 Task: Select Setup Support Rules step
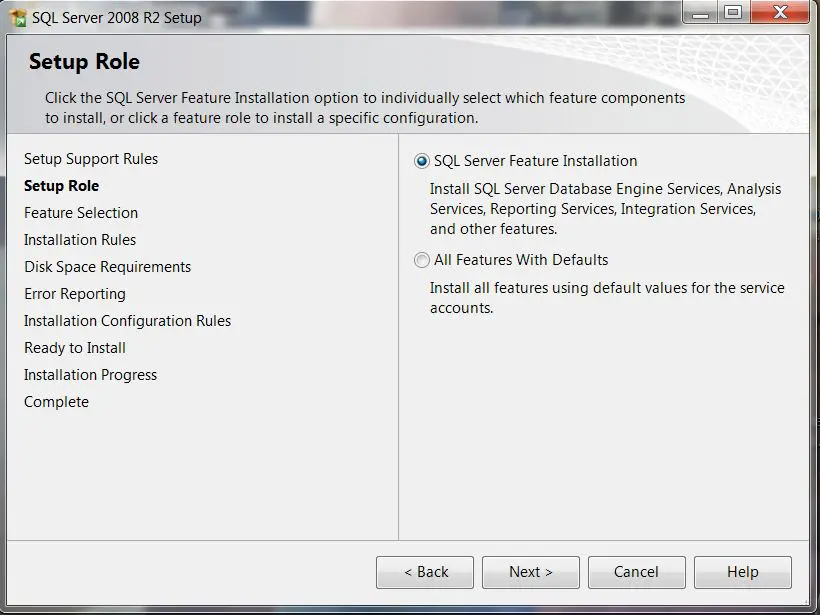click(x=91, y=159)
